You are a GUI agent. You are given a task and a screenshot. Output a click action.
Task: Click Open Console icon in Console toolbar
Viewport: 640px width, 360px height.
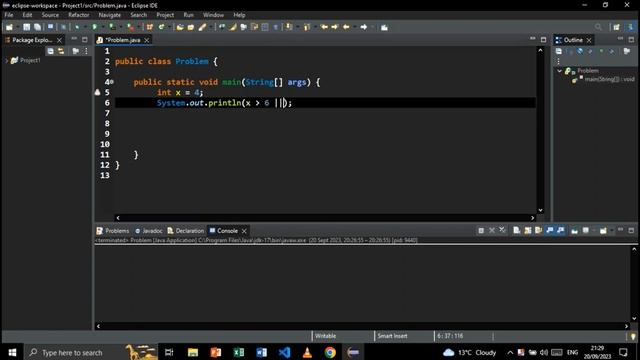[603, 231]
